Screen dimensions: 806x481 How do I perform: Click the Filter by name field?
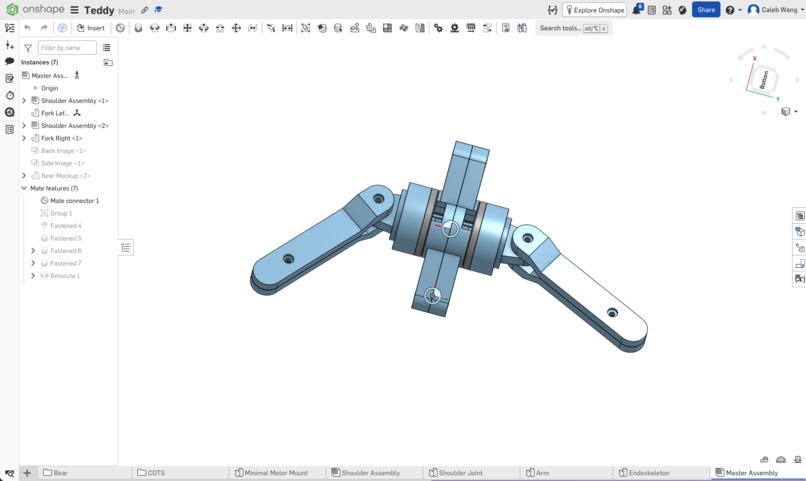[x=67, y=48]
